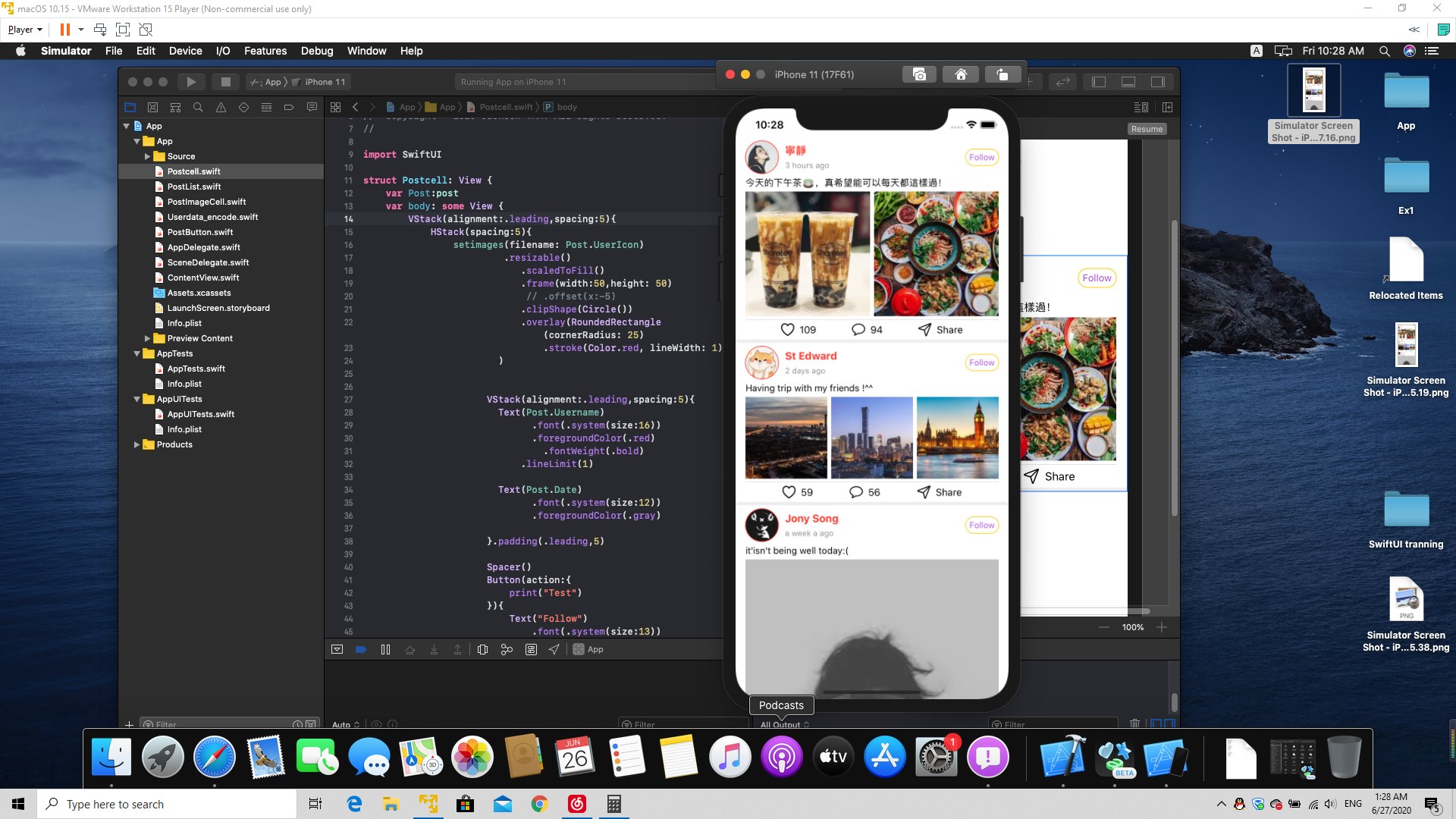The width and height of the screenshot is (1456, 819).
Task: Open the Auto variables view dropdown
Action: click(x=346, y=725)
